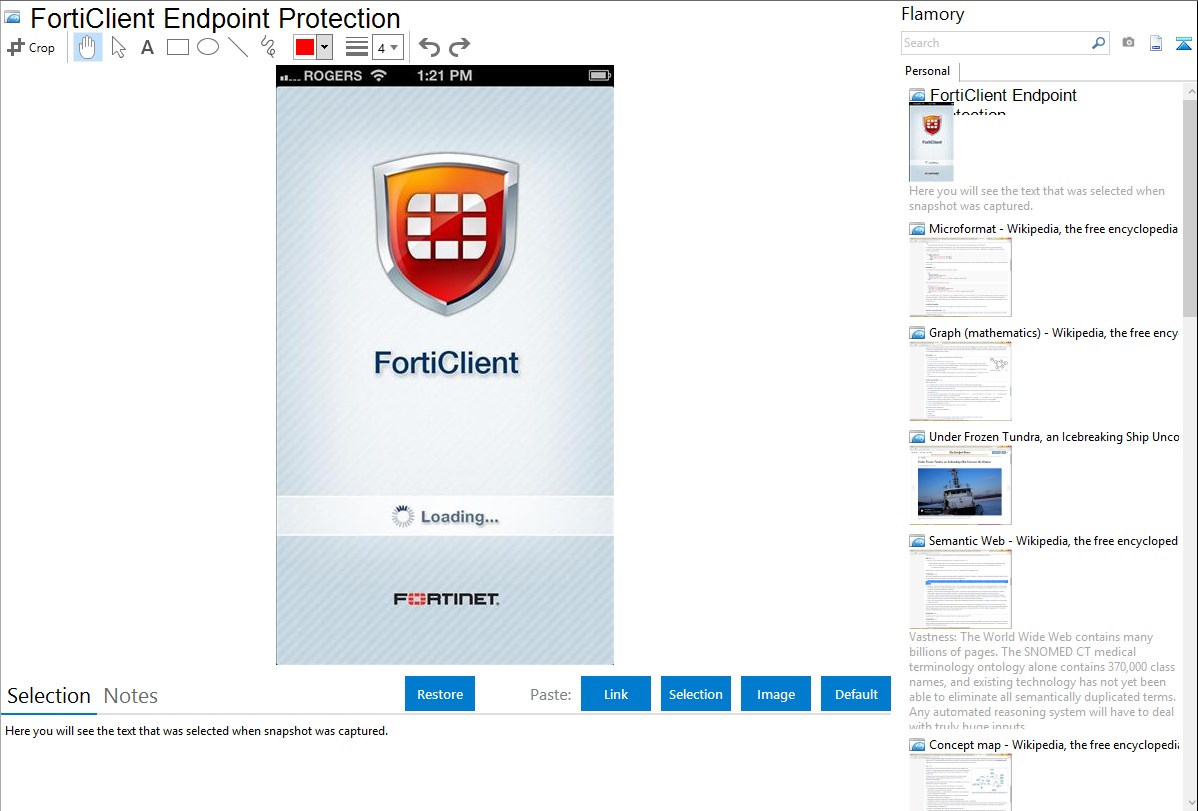1198x811 pixels.
Task: Click the red color swatch
Action: 305,47
